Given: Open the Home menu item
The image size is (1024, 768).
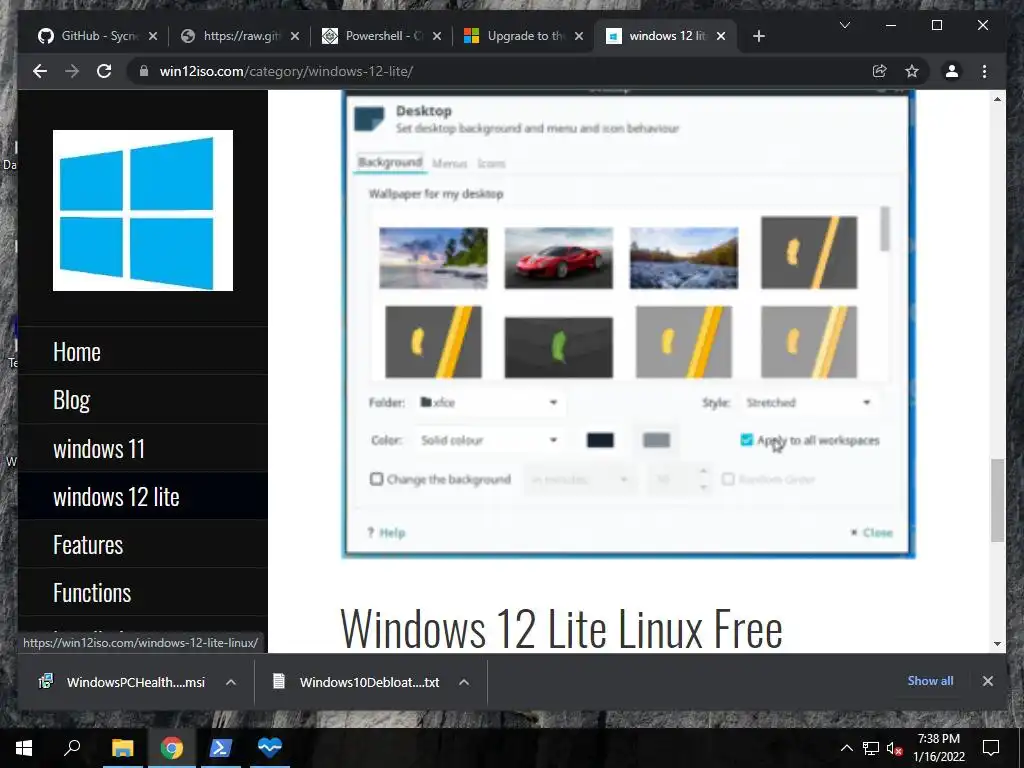Looking at the screenshot, I should (x=77, y=352).
